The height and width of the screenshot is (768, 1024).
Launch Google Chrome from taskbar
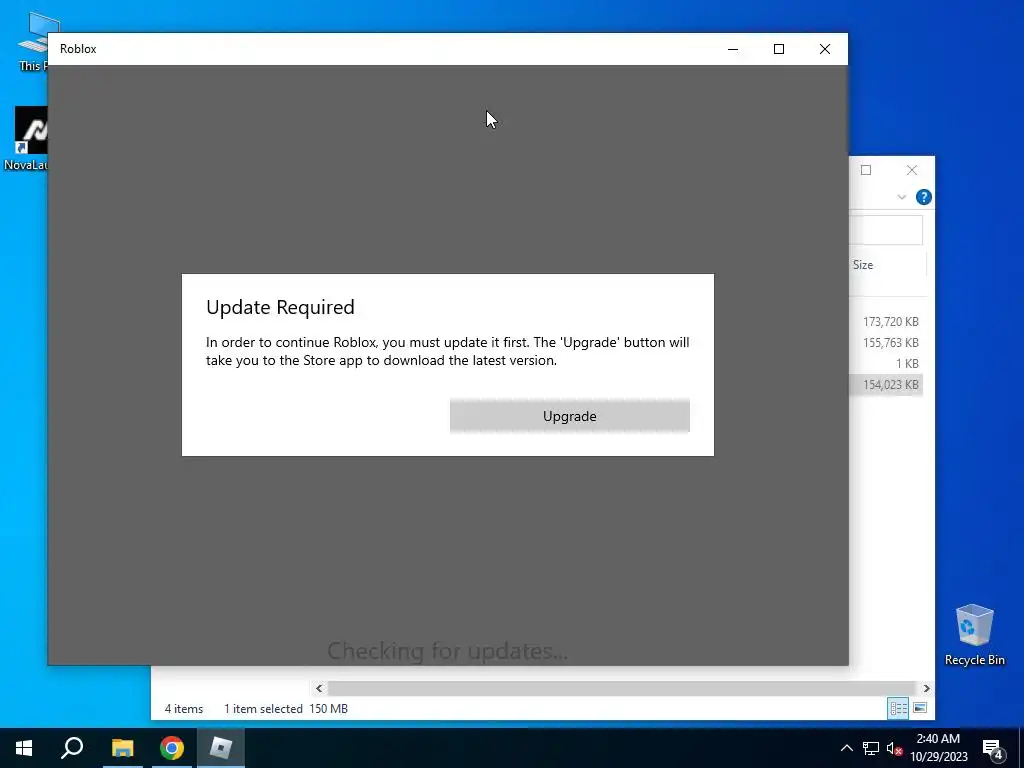click(172, 748)
